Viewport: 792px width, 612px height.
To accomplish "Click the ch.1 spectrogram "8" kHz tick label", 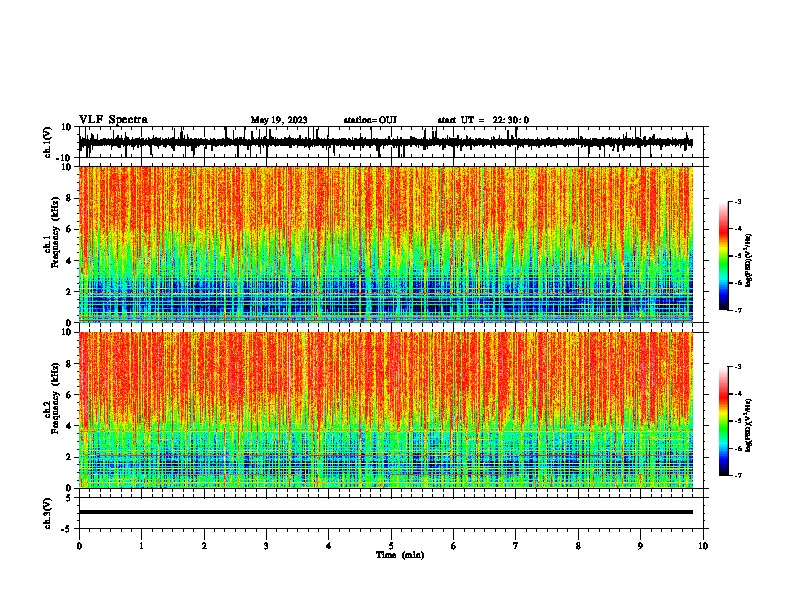I will click(x=69, y=198).
